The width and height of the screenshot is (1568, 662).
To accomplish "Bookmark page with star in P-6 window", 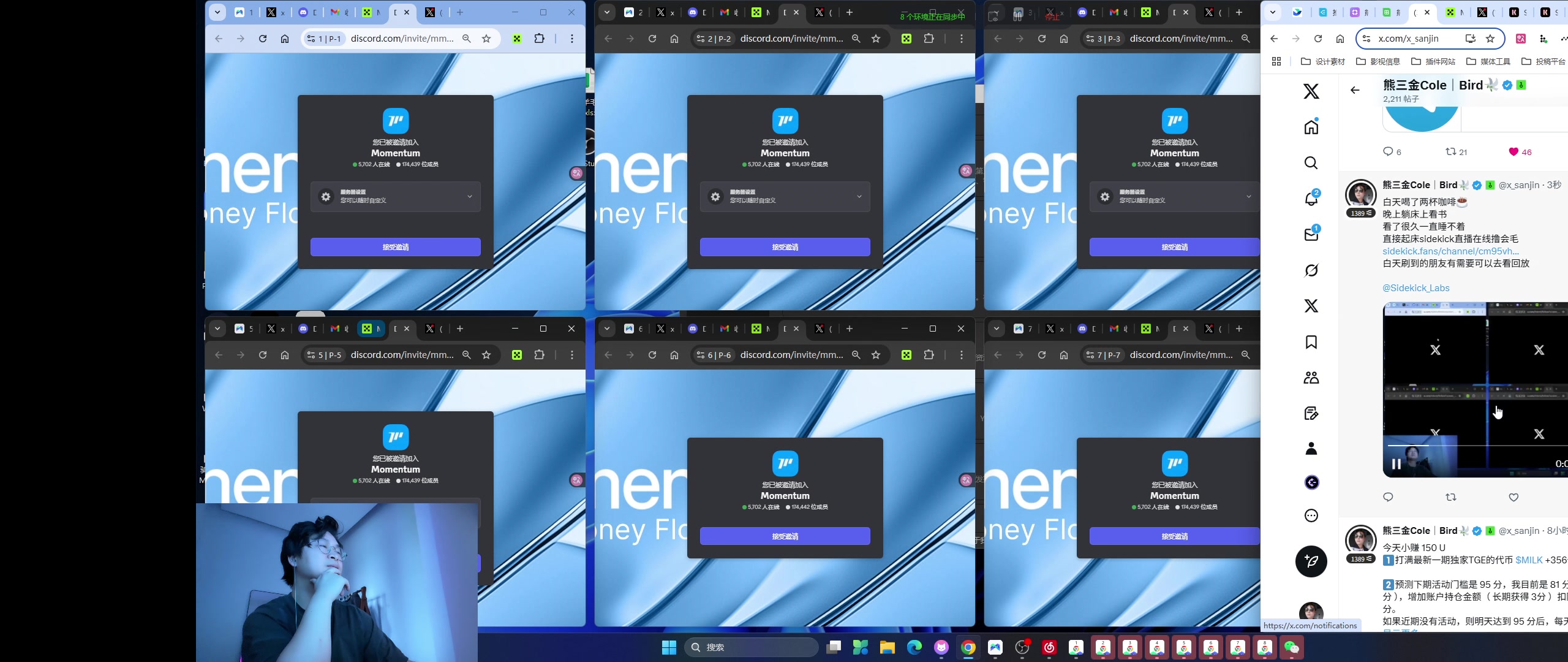I will pos(876,355).
